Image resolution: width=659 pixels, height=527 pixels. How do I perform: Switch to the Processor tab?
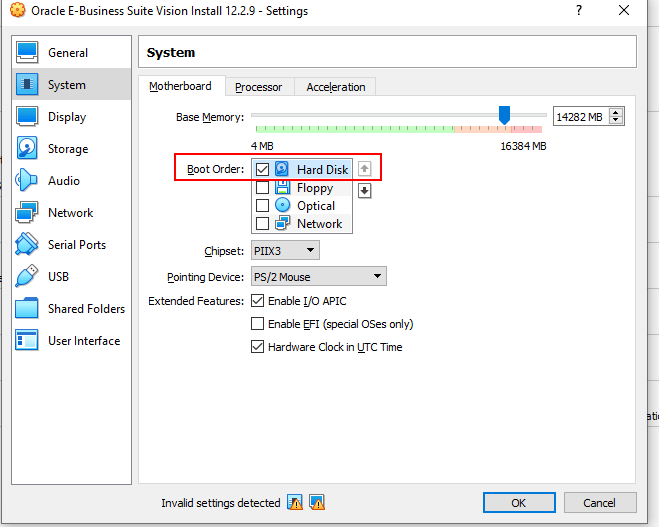point(259,87)
